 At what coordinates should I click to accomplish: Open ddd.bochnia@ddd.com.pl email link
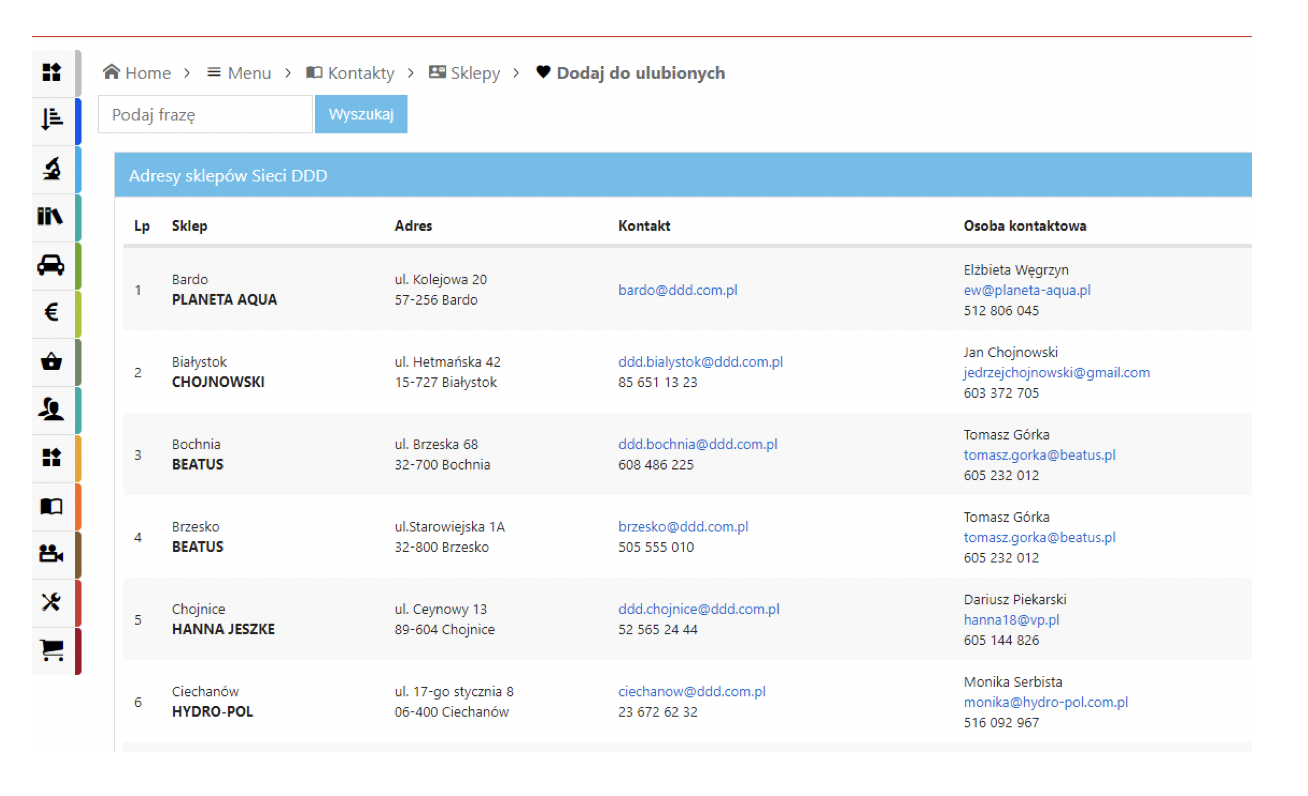coord(698,444)
